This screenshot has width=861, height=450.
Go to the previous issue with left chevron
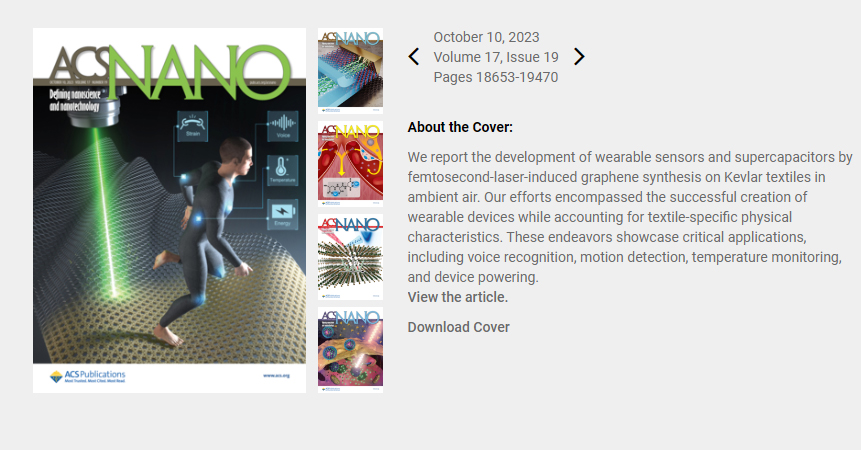pyautogui.click(x=414, y=57)
